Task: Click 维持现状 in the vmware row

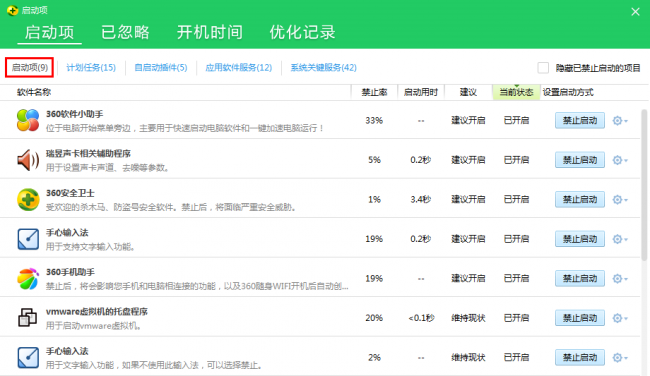Action: tap(468, 318)
